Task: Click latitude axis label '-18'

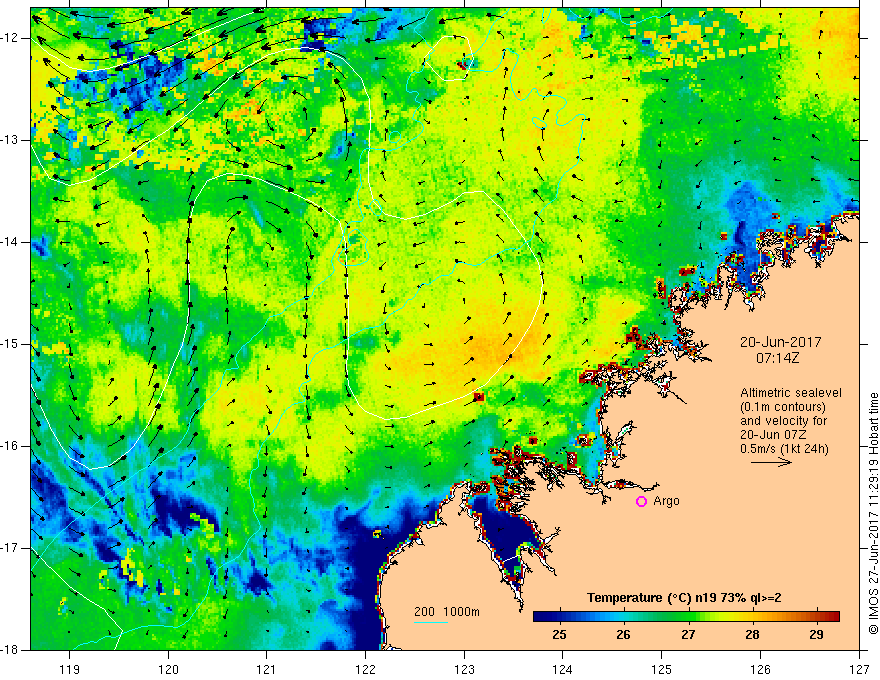Action: (x=11, y=650)
